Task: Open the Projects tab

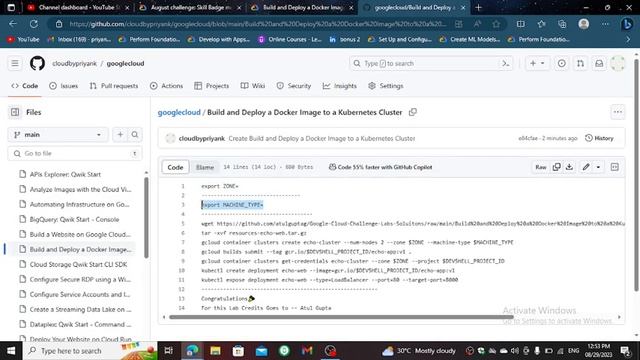Action: (211, 86)
